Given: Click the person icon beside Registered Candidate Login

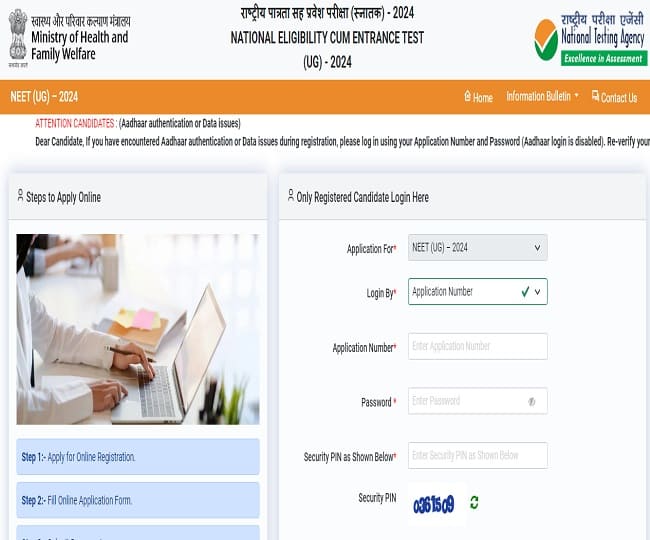Looking at the screenshot, I should click(x=291, y=196).
